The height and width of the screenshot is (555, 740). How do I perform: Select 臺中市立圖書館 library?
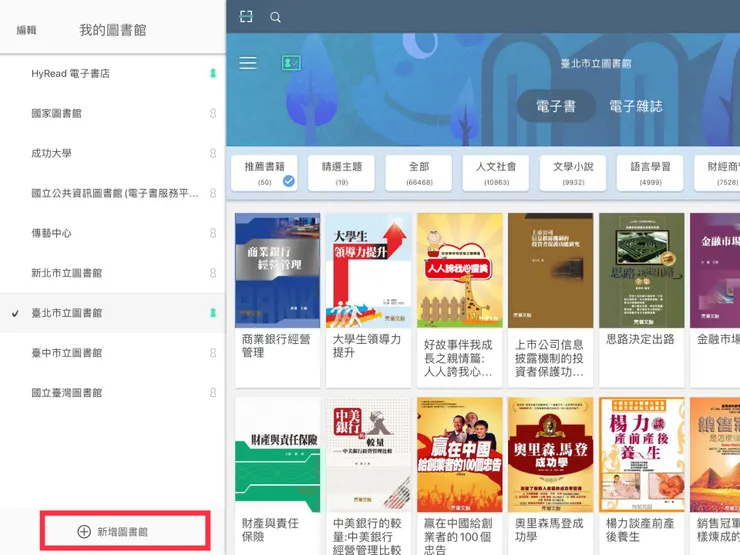(x=113, y=353)
